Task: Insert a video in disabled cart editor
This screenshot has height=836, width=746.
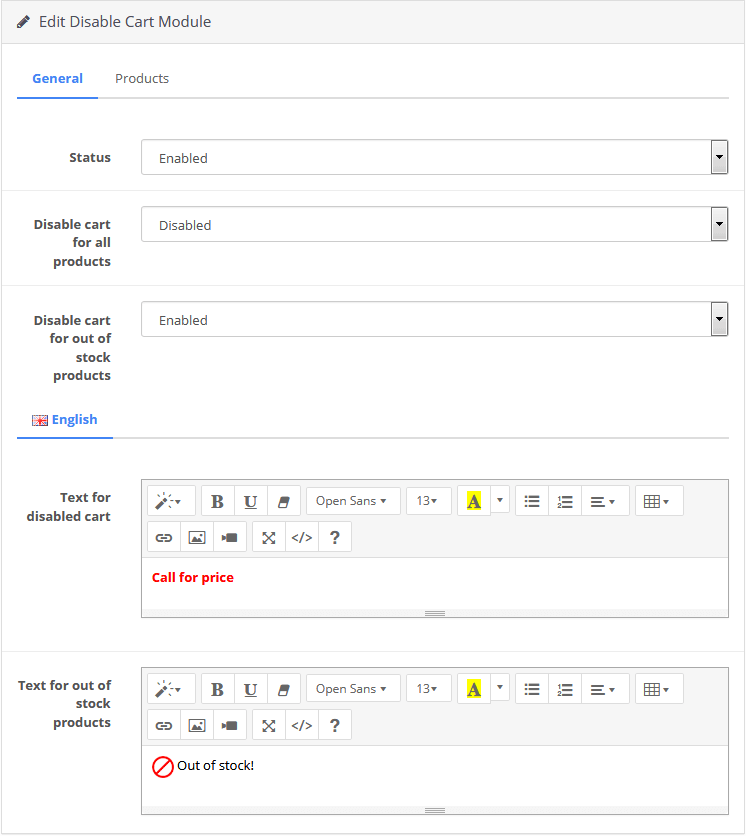Action: pyautogui.click(x=230, y=537)
